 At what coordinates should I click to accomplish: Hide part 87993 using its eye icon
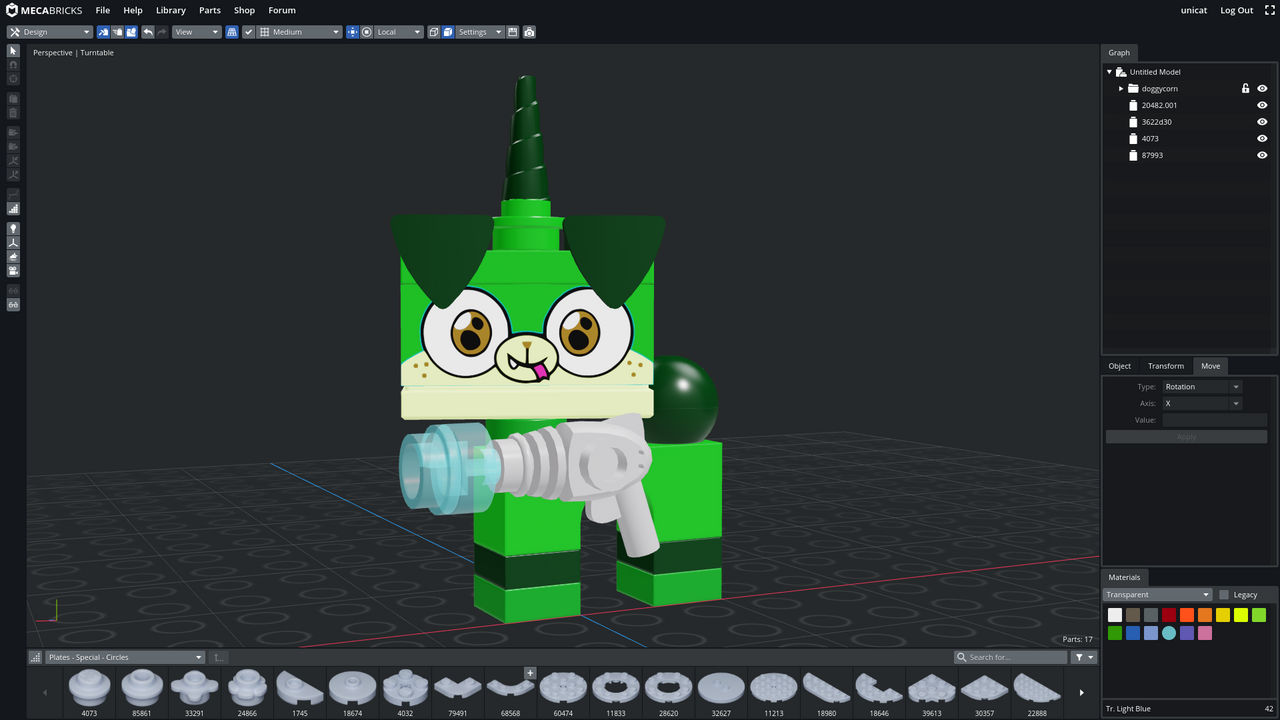coord(1262,155)
